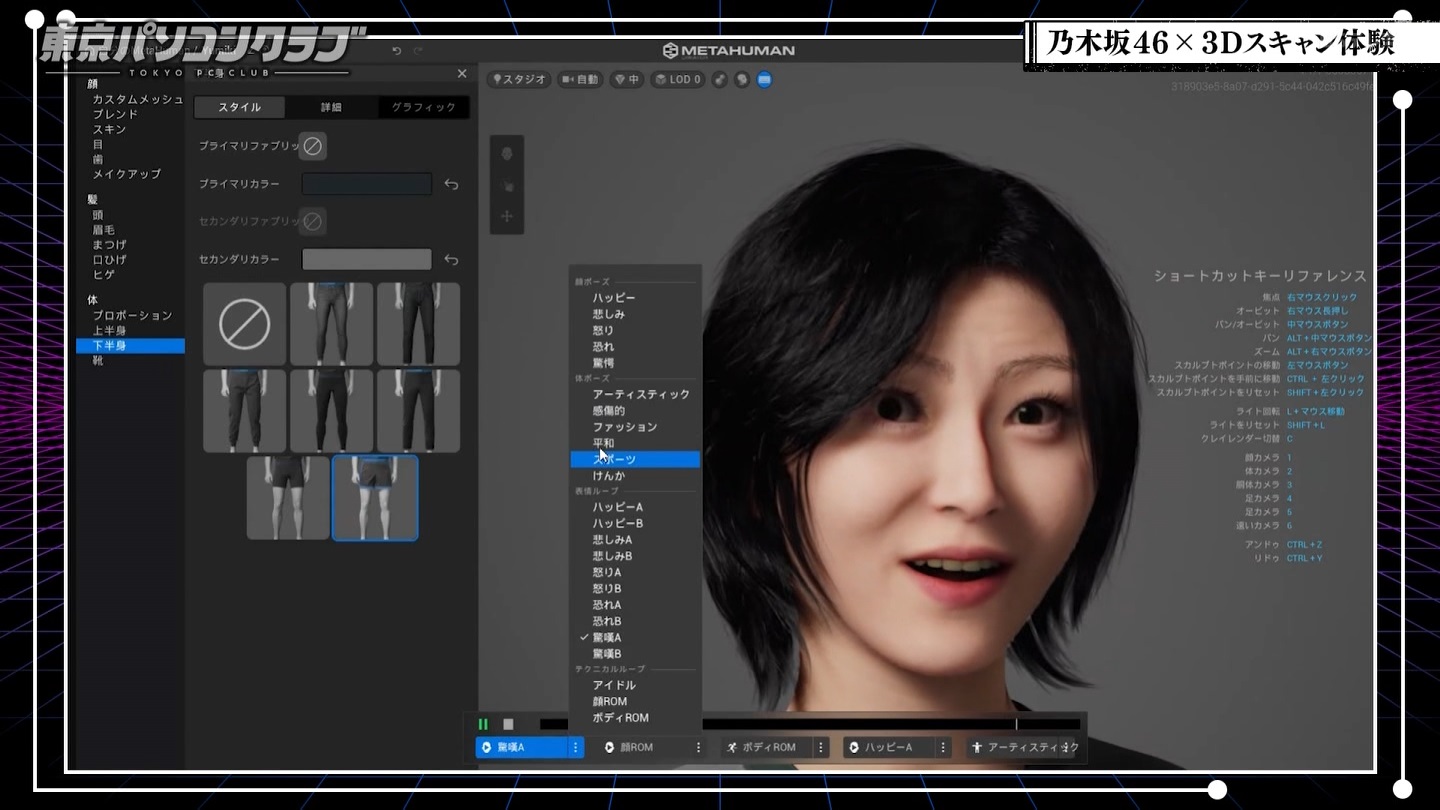
Task: Open プロポーション in the body list
Action: 133,316
